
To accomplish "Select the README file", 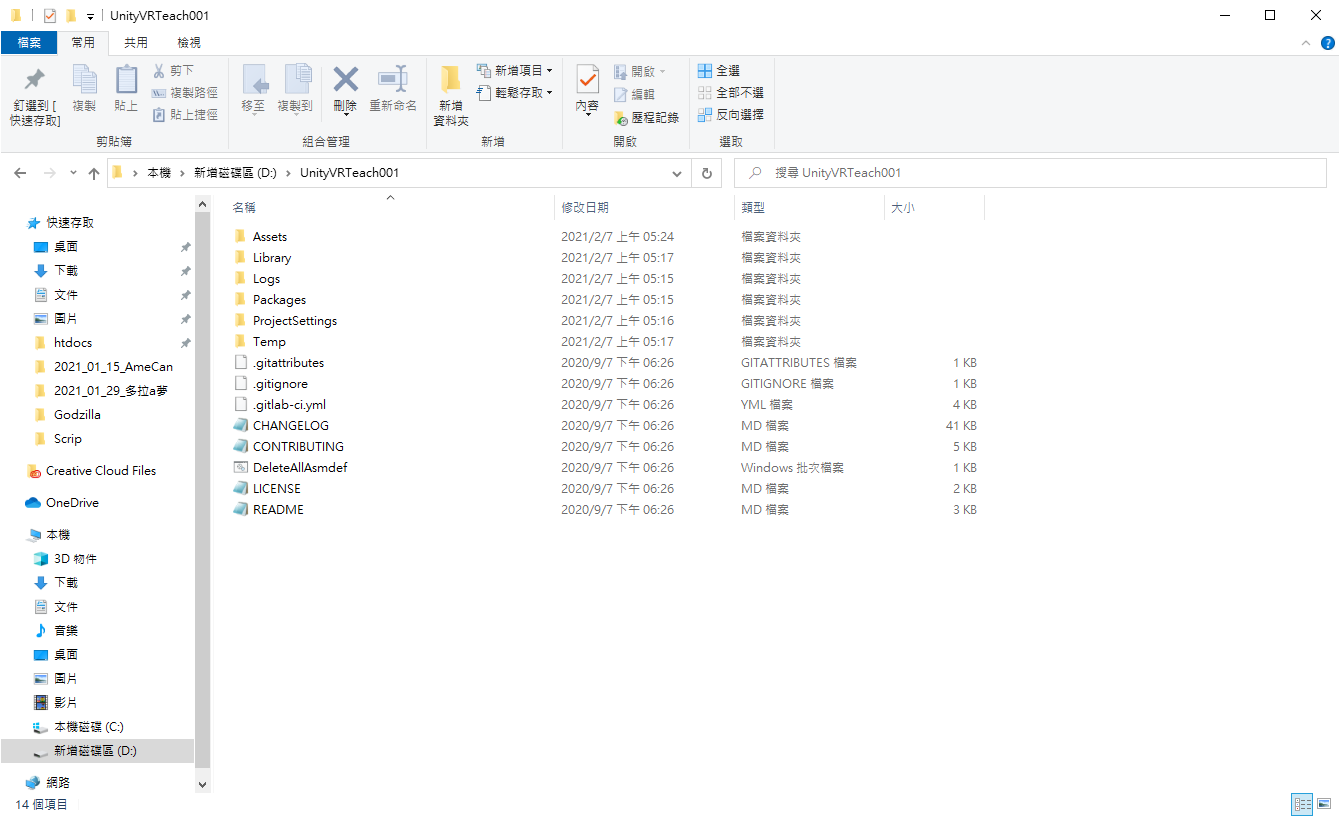I will coord(278,510).
